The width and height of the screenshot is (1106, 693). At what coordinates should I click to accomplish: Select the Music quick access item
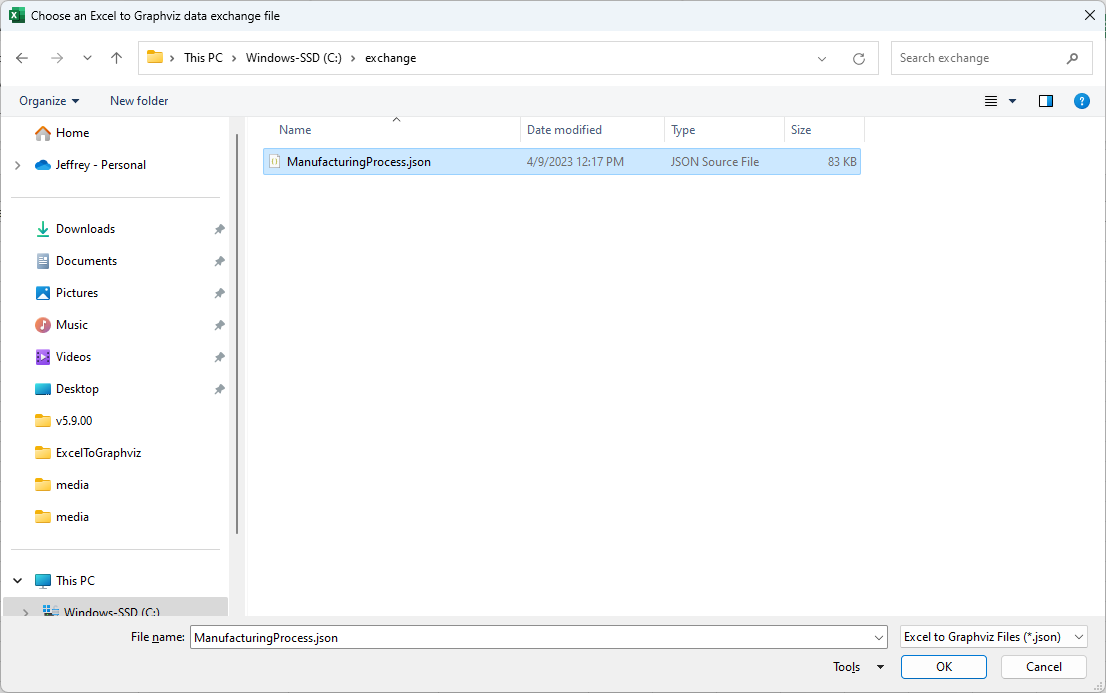click(72, 325)
